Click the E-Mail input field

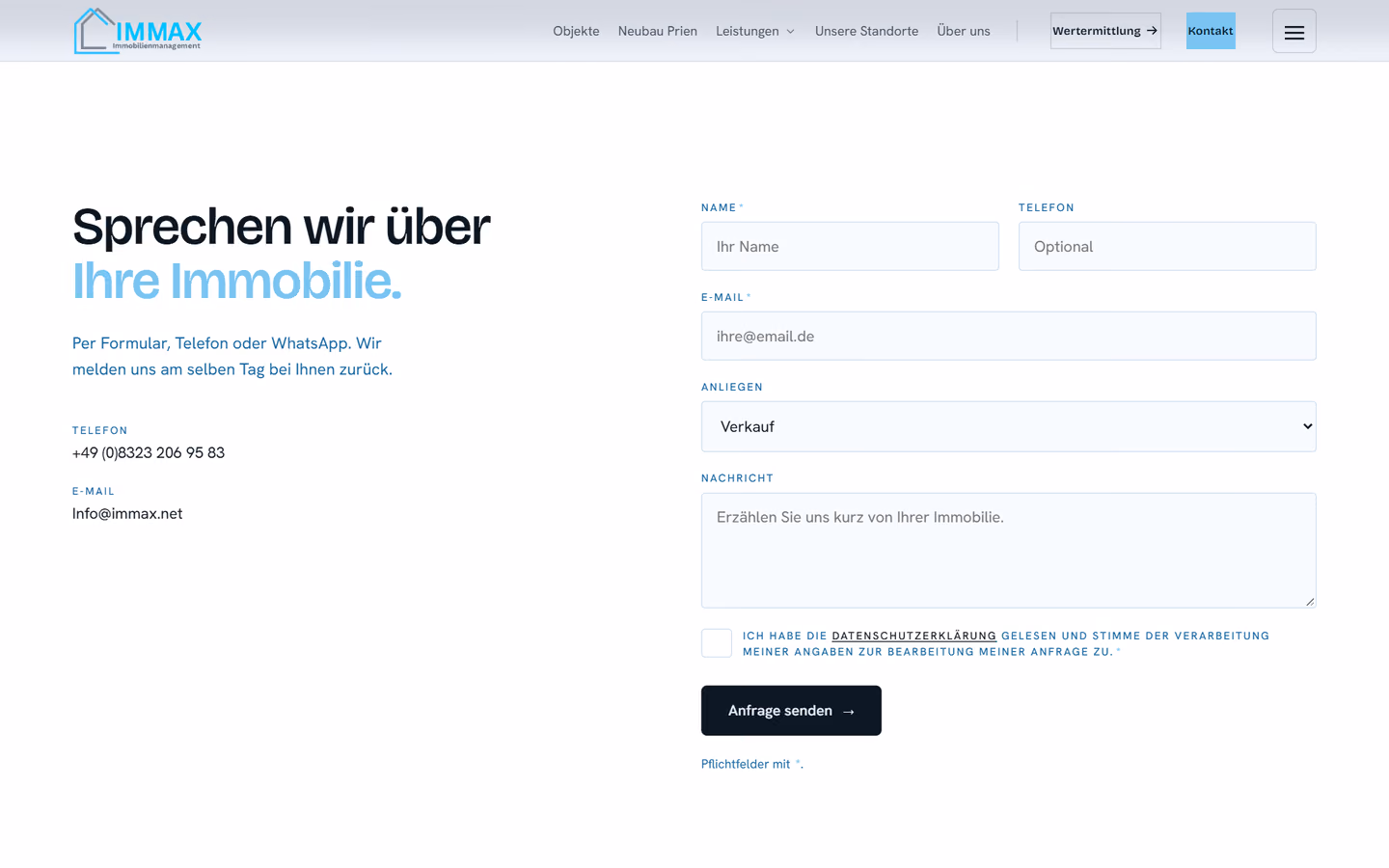tap(1008, 336)
